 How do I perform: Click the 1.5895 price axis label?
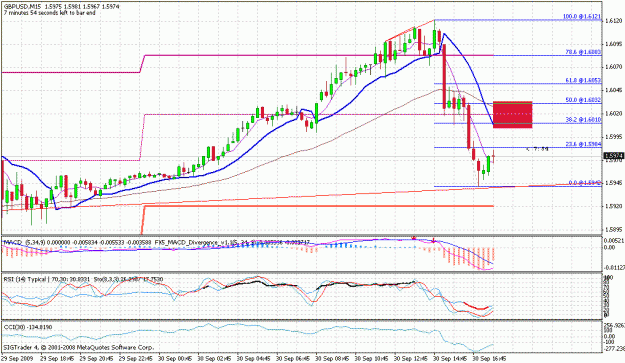pyautogui.click(x=614, y=230)
